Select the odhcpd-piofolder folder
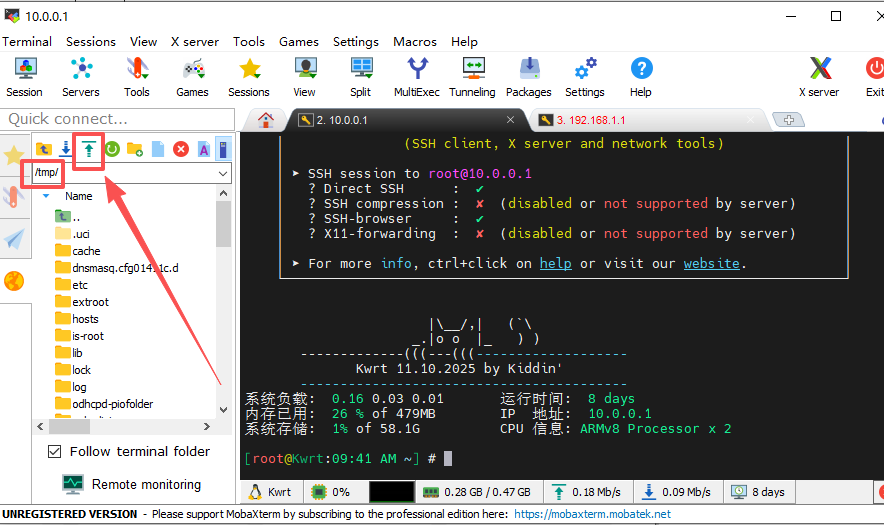The height and width of the screenshot is (525, 884). click(104, 404)
